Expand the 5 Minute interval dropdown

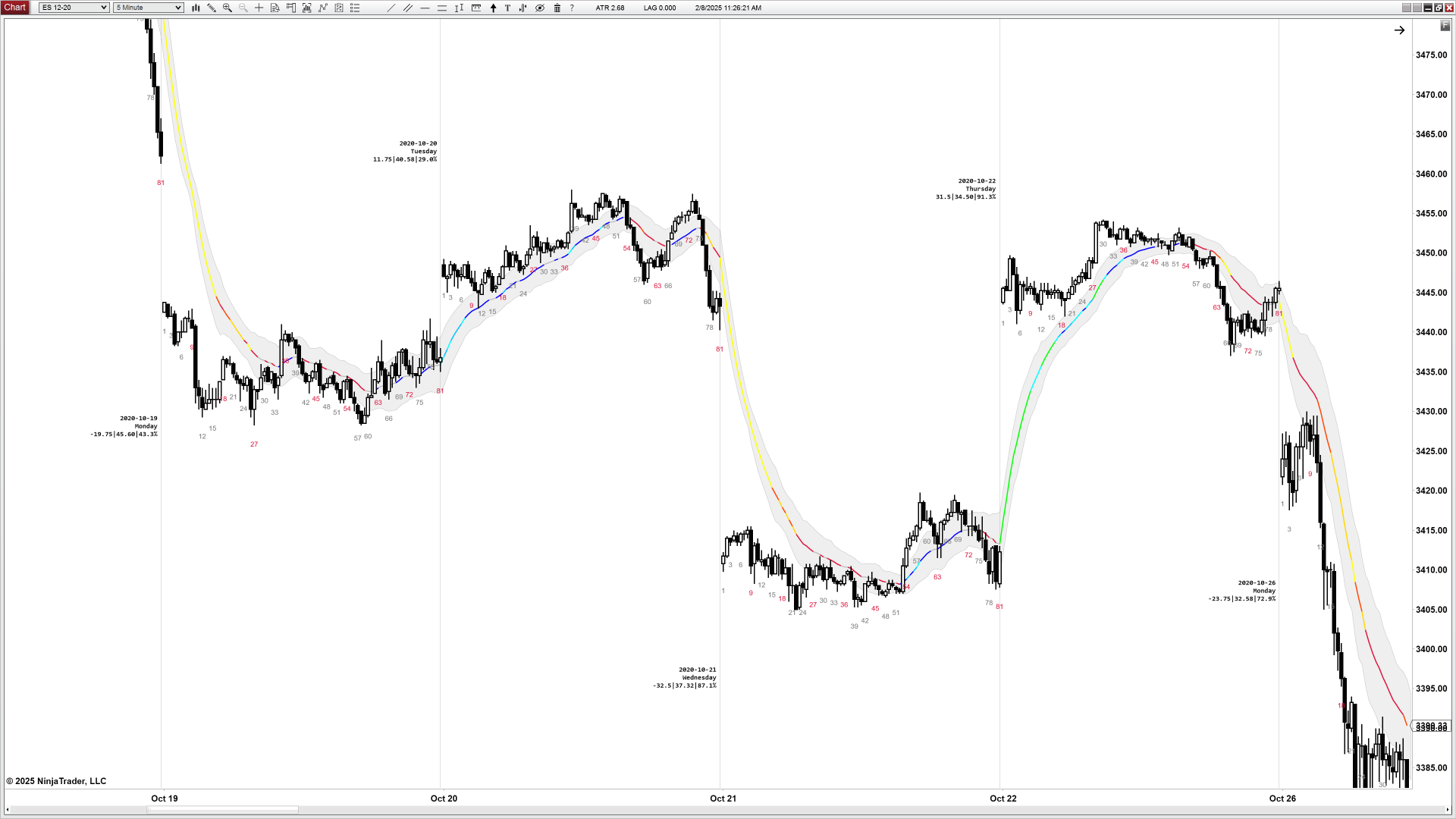point(148,8)
